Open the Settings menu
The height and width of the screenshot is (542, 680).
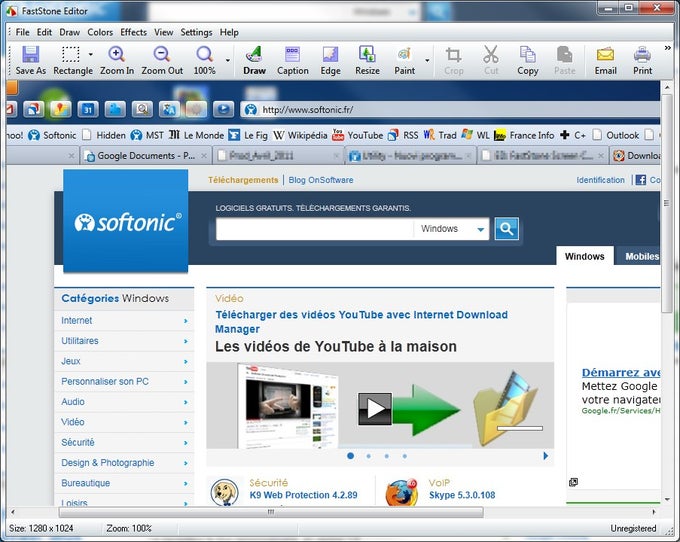[x=196, y=32]
